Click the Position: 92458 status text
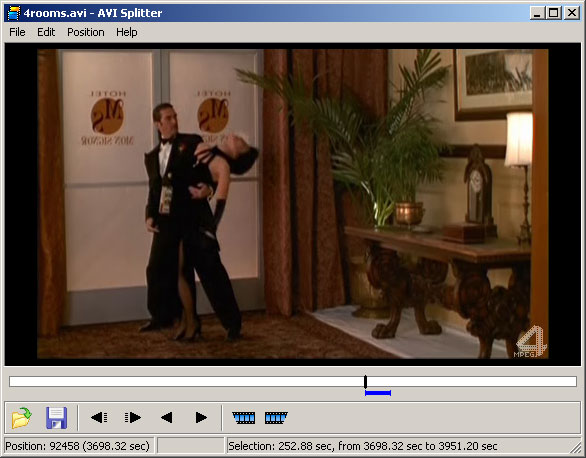 tap(77, 446)
